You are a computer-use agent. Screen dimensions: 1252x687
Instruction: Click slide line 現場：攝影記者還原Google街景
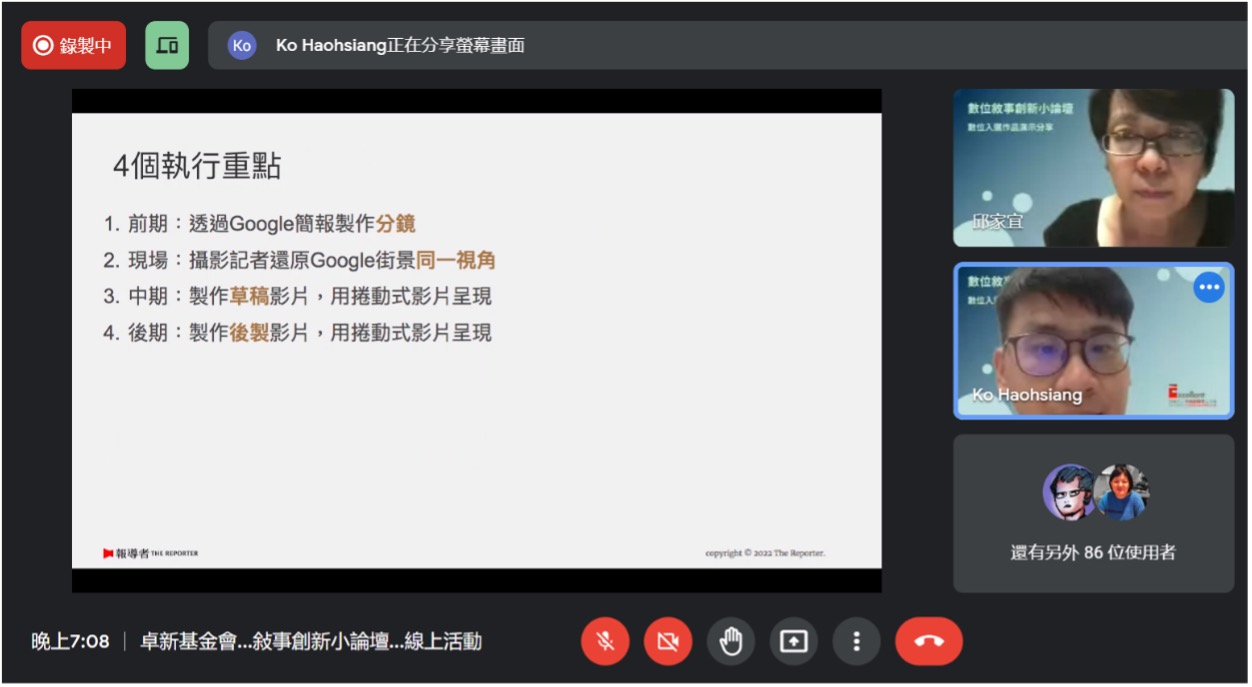(300, 260)
